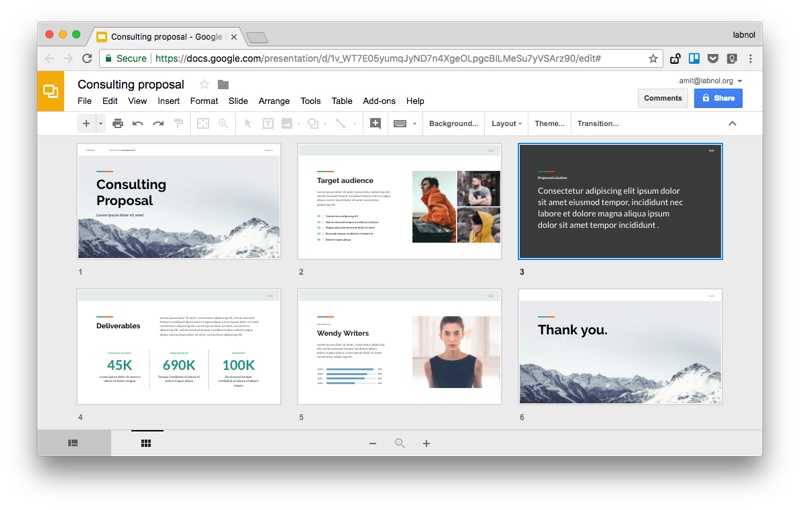Add a comment using toolbar icon
This screenshot has height=510, width=800.
[x=375, y=124]
